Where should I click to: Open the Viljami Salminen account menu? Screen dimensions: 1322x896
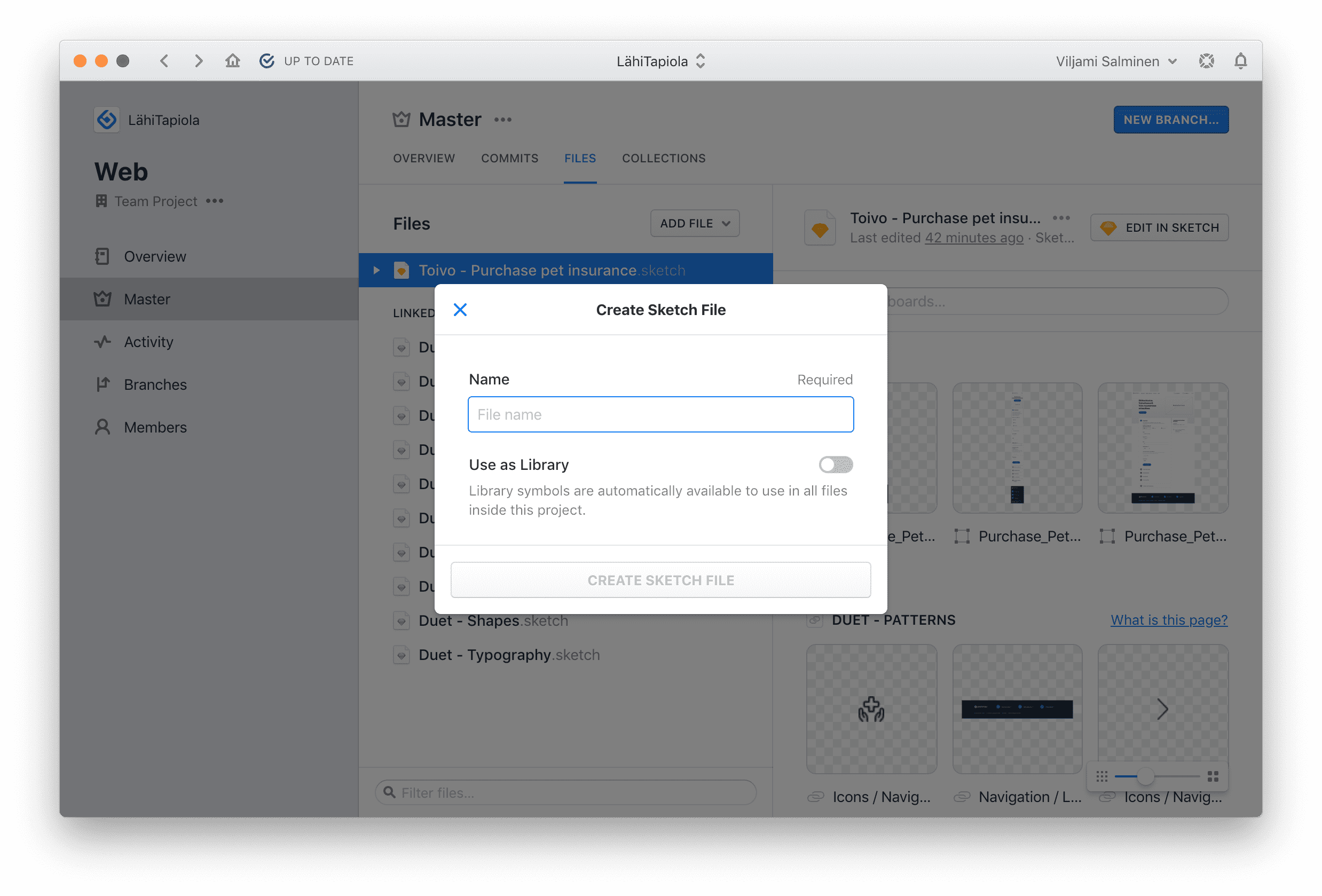pos(1116,61)
